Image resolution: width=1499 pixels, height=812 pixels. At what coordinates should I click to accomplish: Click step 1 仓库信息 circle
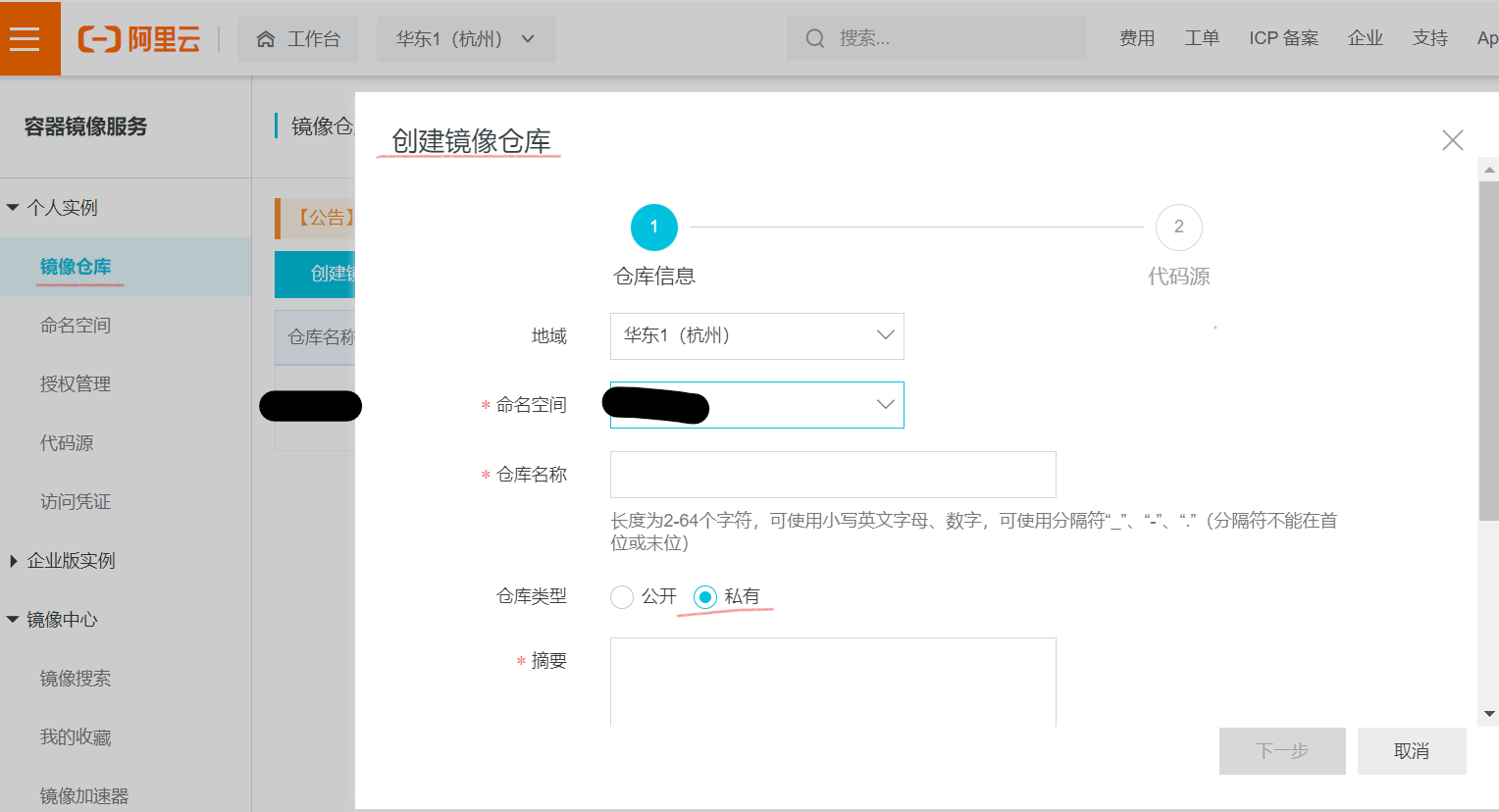(654, 228)
